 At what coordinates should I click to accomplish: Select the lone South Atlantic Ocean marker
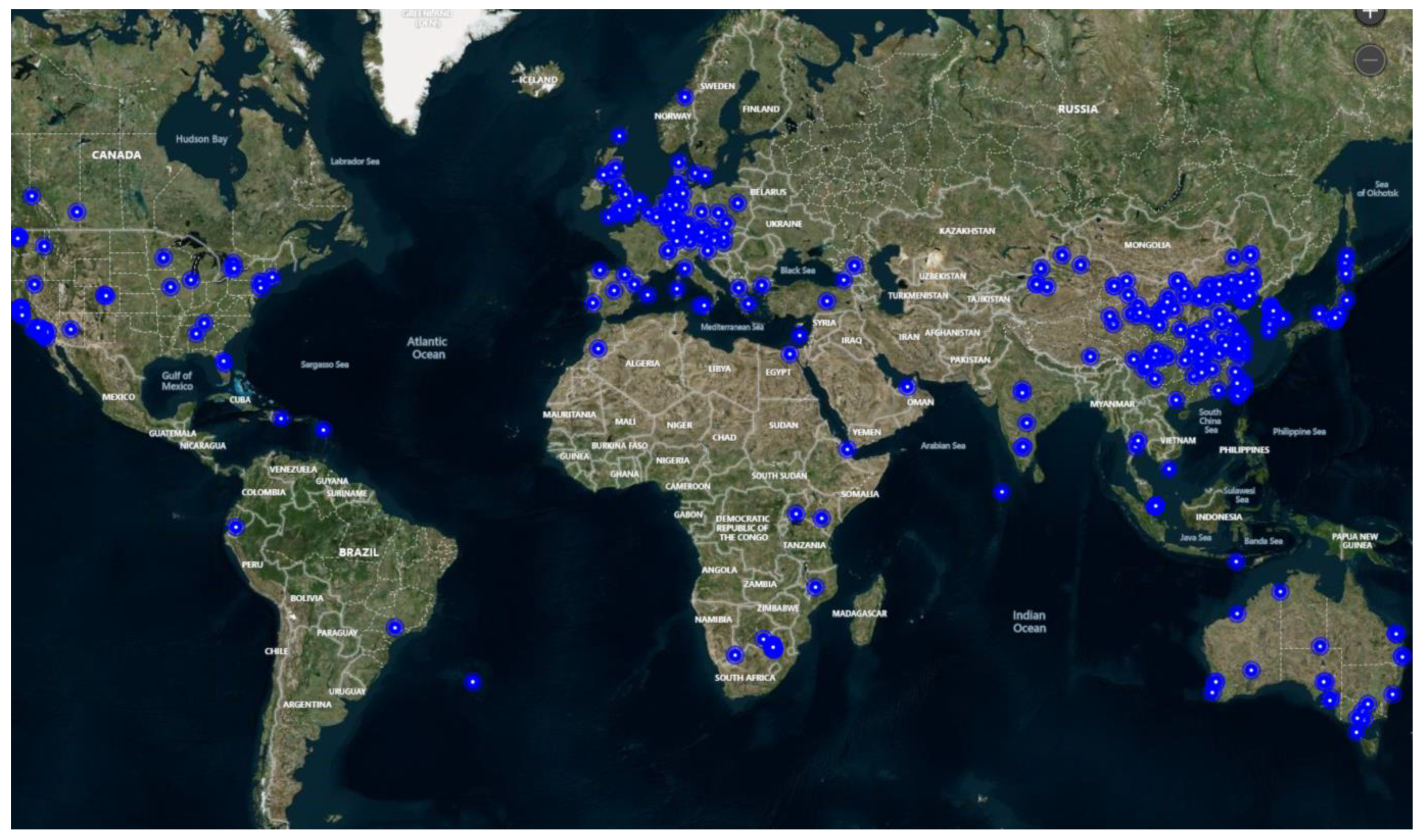[x=473, y=682]
